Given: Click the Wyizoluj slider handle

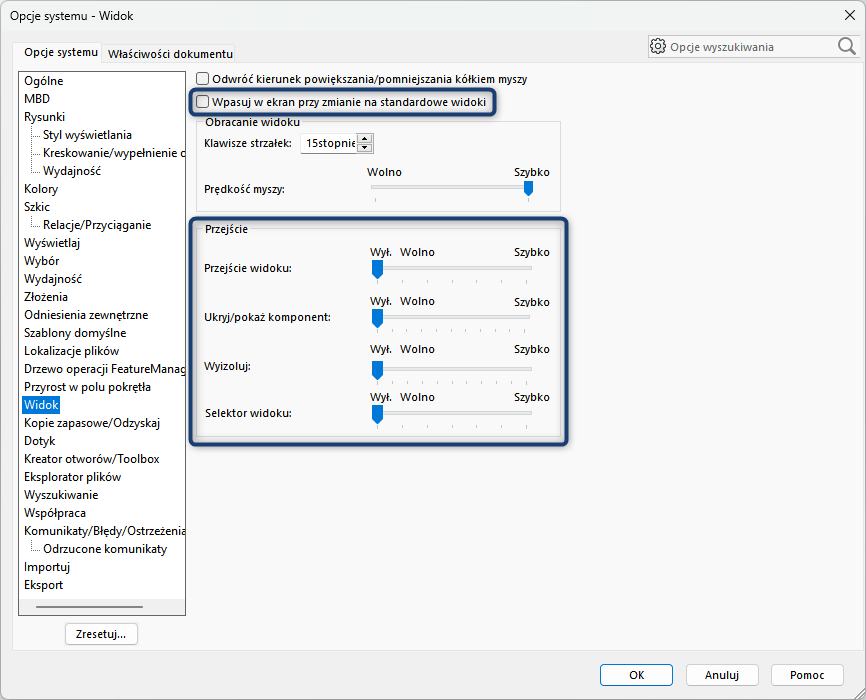Looking at the screenshot, I should [x=377, y=370].
